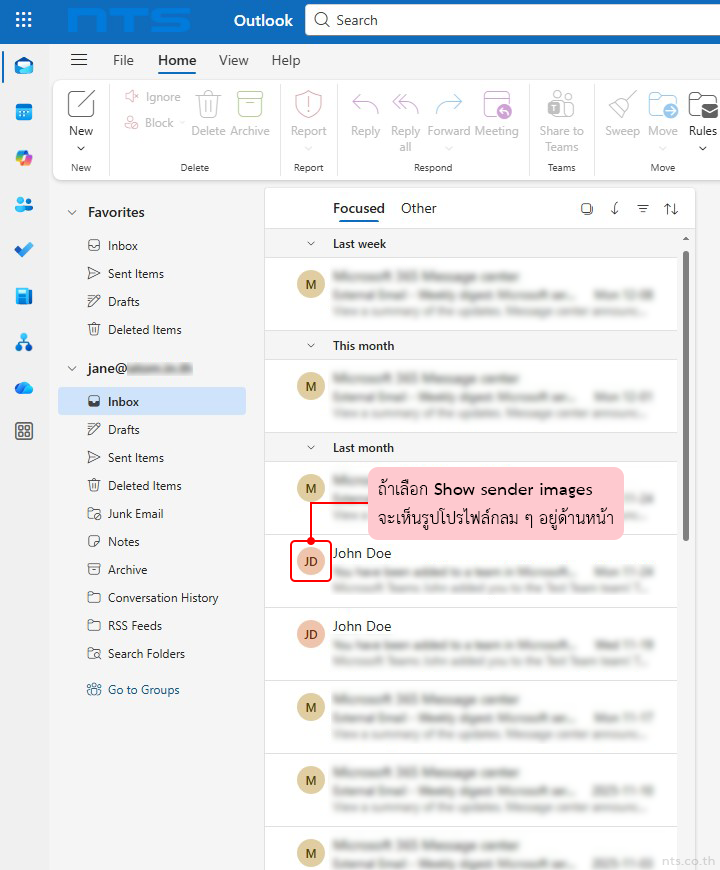The height and width of the screenshot is (870, 720).
Task: Toggle the navigation pane hamburger
Action: click(x=79, y=60)
